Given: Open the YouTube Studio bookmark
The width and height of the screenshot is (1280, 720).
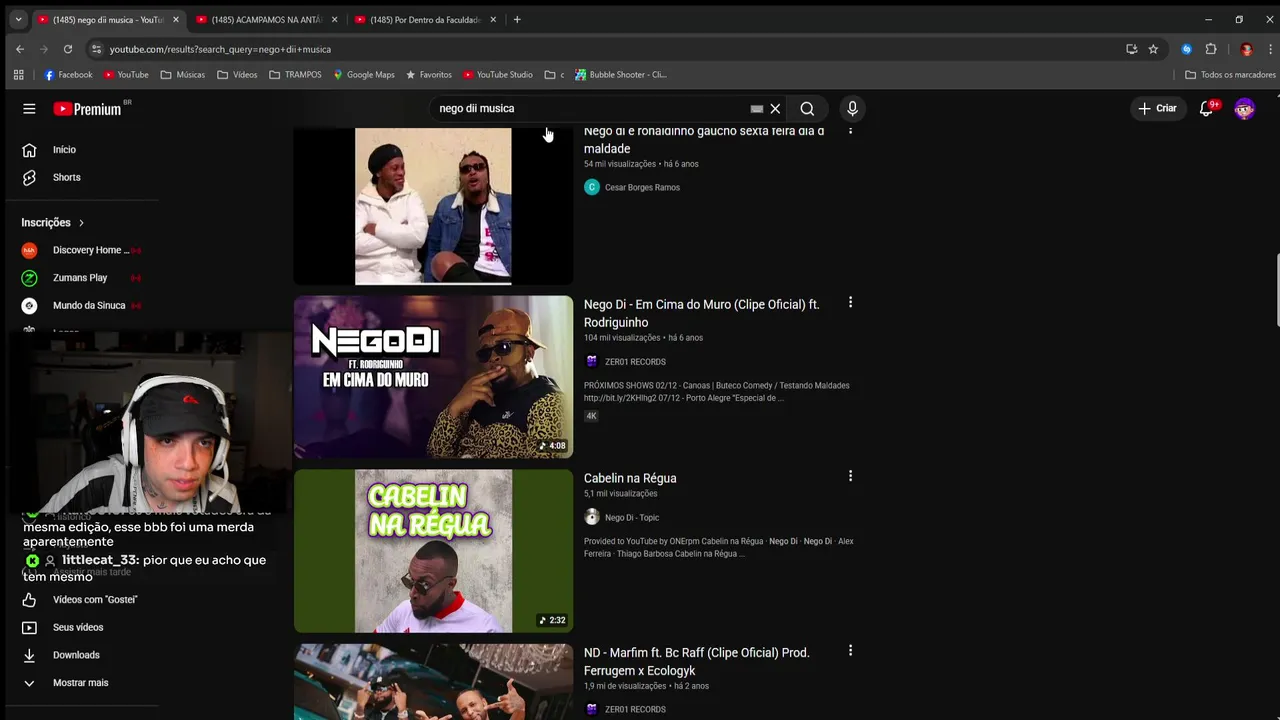Looking at the screenshot, I should (x=497, y=74).
